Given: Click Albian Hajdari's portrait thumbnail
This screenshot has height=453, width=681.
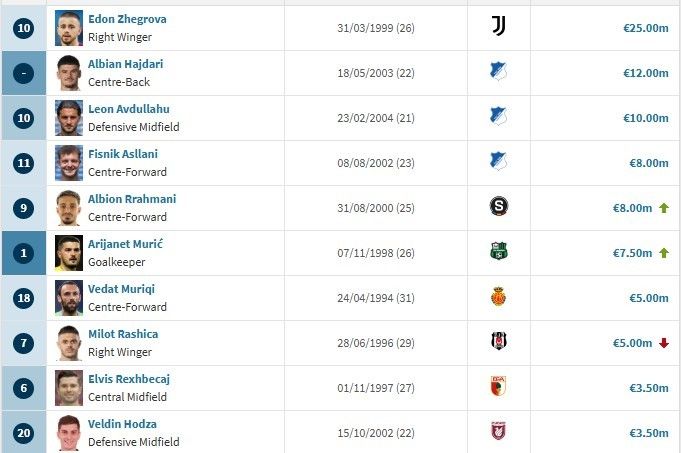Looking at the screenshot, I should pos(69,73).
